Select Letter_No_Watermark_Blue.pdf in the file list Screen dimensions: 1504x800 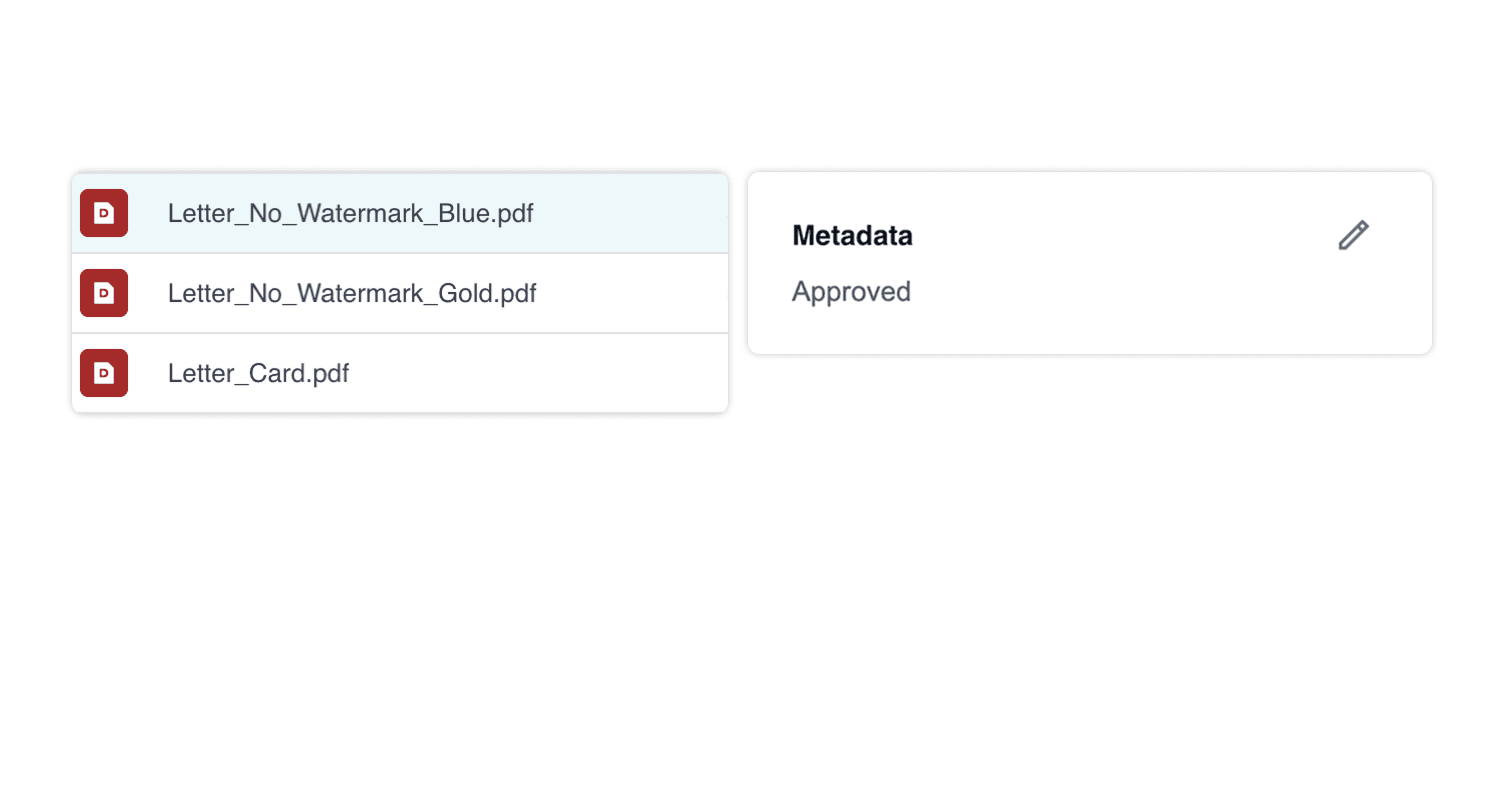[350, 213]
